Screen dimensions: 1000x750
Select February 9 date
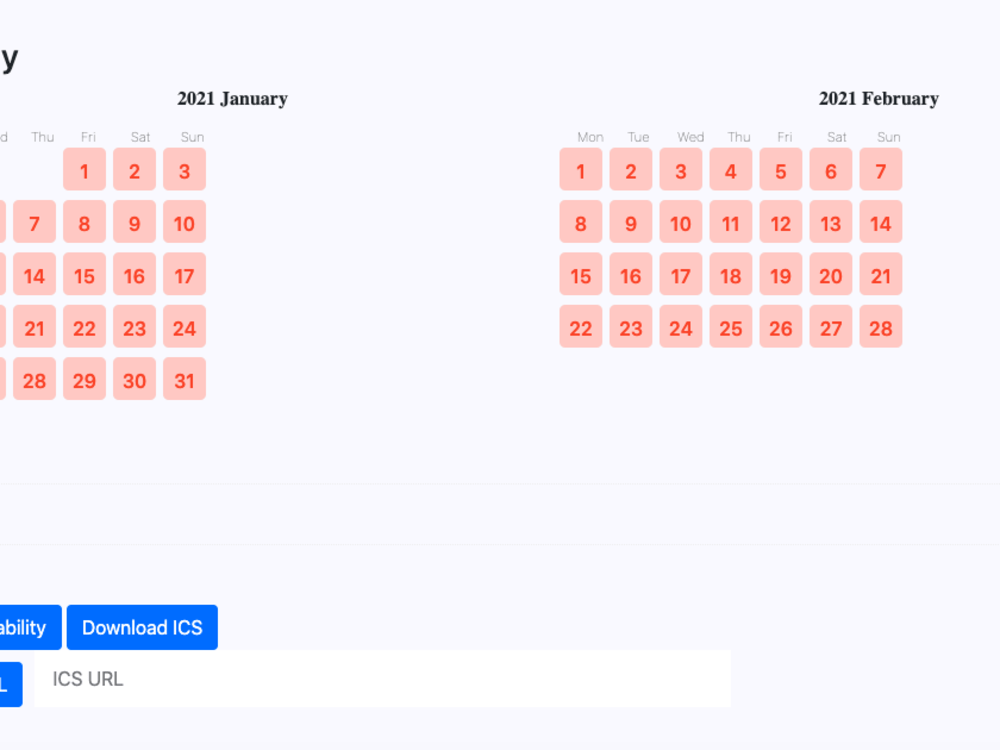[631, 222]
